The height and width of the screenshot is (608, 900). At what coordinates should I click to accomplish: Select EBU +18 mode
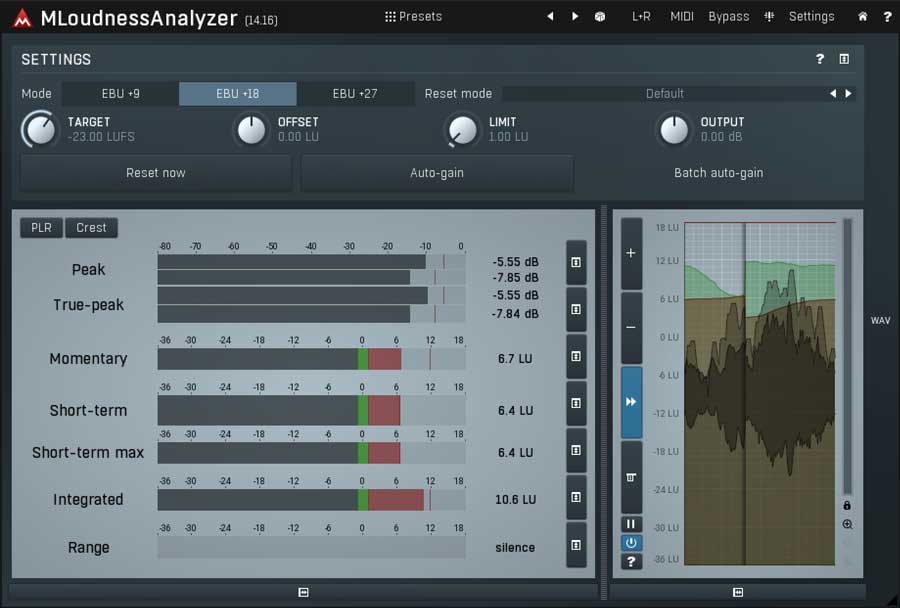point(238,94)
